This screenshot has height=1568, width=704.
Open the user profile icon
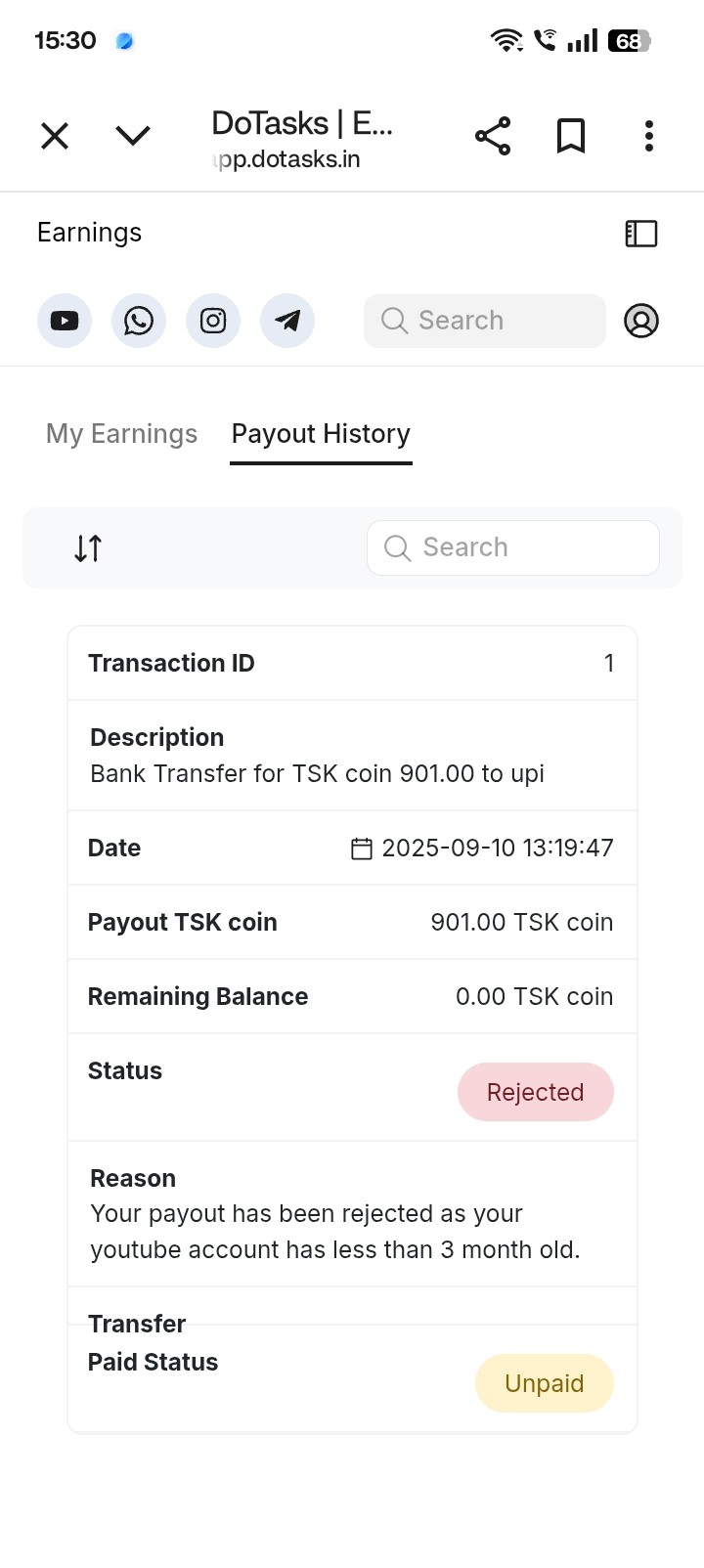click(x=641, y=321)
